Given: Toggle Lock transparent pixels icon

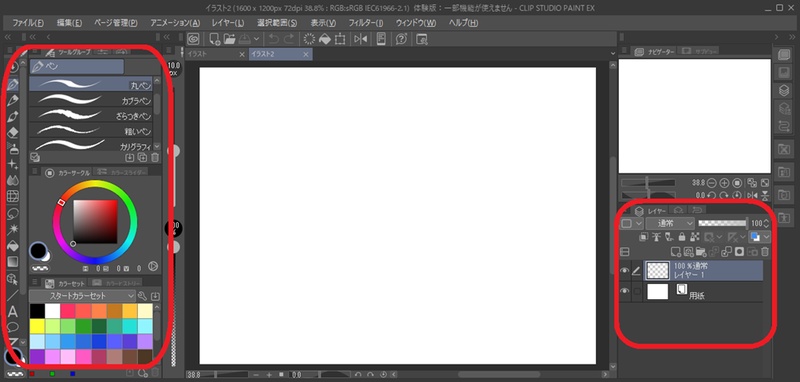Looking at the screenshot, I should point(694,237).
